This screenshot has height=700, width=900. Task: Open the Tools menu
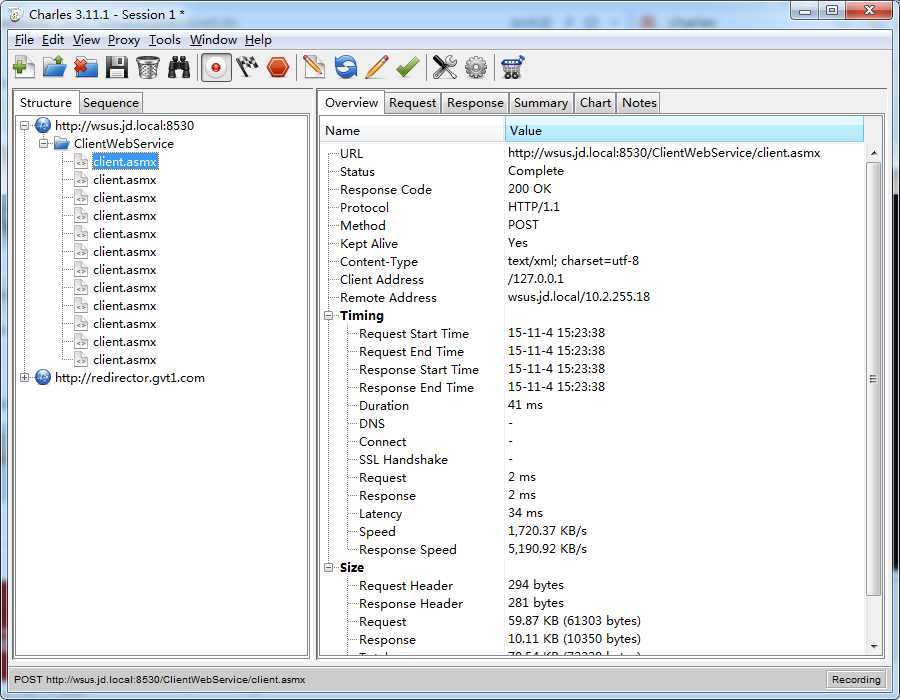pos(165,40)
